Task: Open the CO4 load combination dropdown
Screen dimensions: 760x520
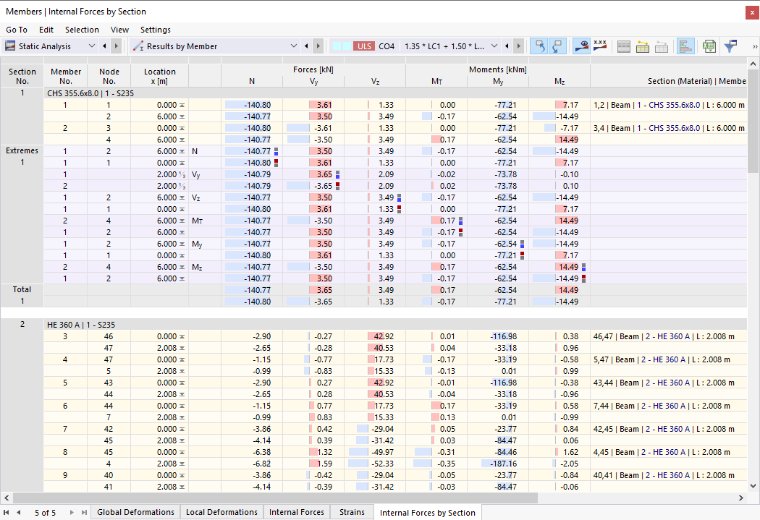Action: pos(494,46)
